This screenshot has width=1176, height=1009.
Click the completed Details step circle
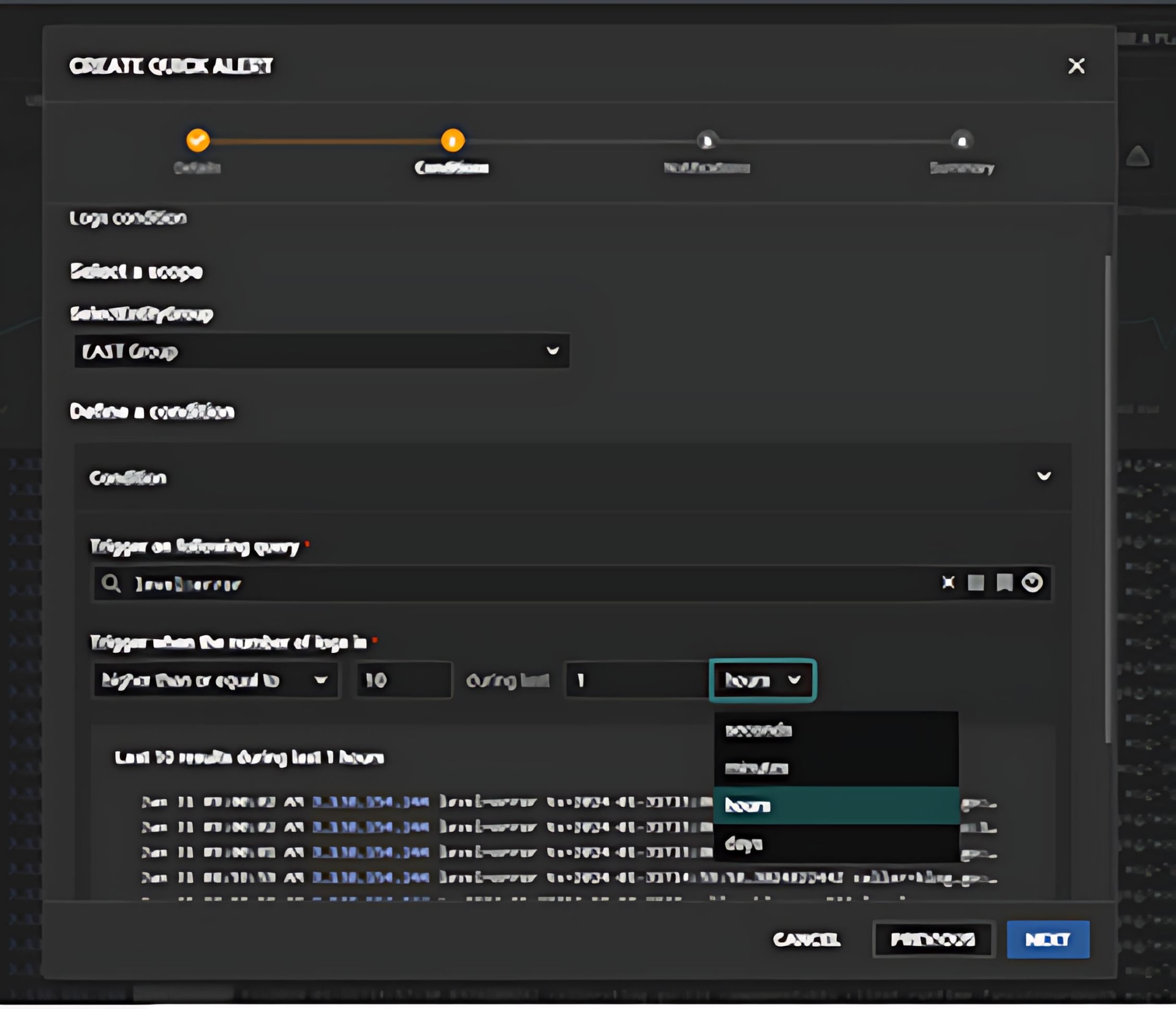[198, 140]
